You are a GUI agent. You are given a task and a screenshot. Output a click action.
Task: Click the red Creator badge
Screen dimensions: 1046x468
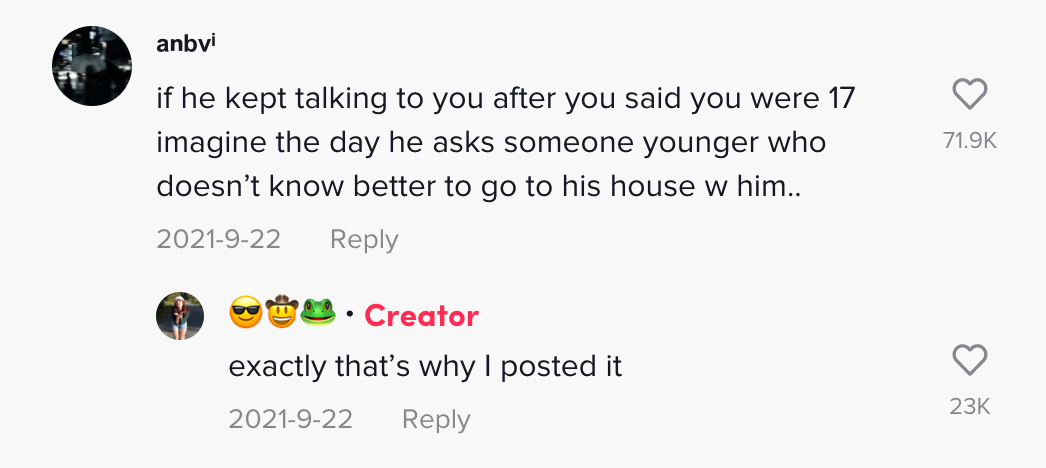click(x=422, y=316)
